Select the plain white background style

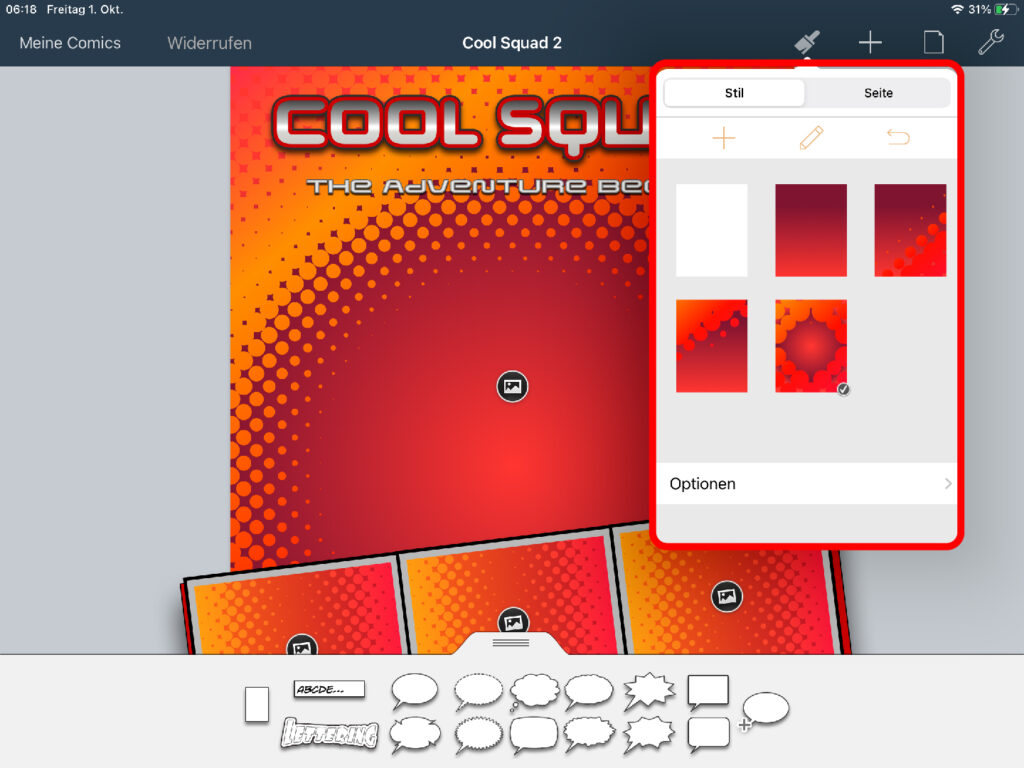coord(711,230)
